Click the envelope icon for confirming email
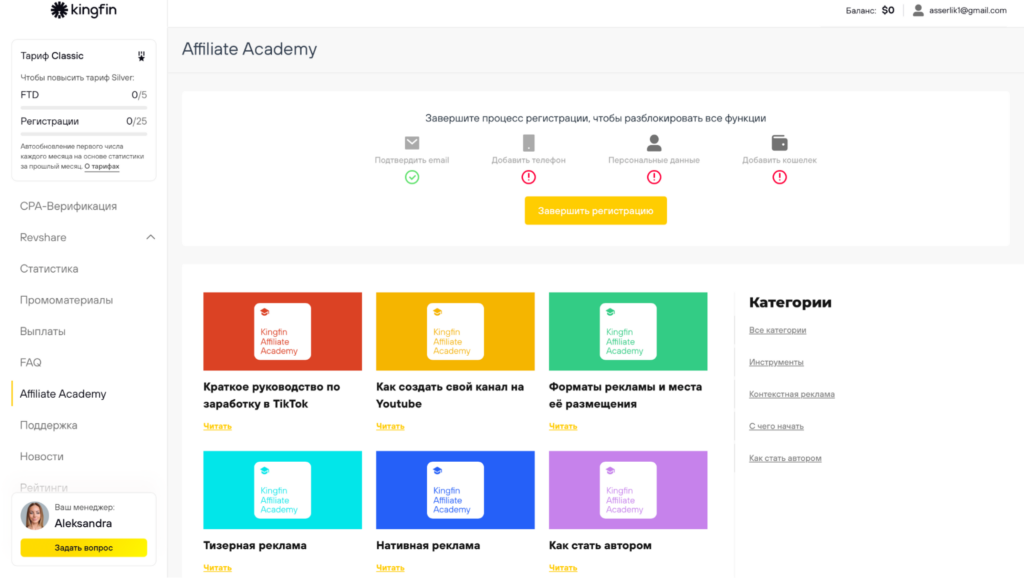Viewport: 1024px width, 578px height. point(412,142)
